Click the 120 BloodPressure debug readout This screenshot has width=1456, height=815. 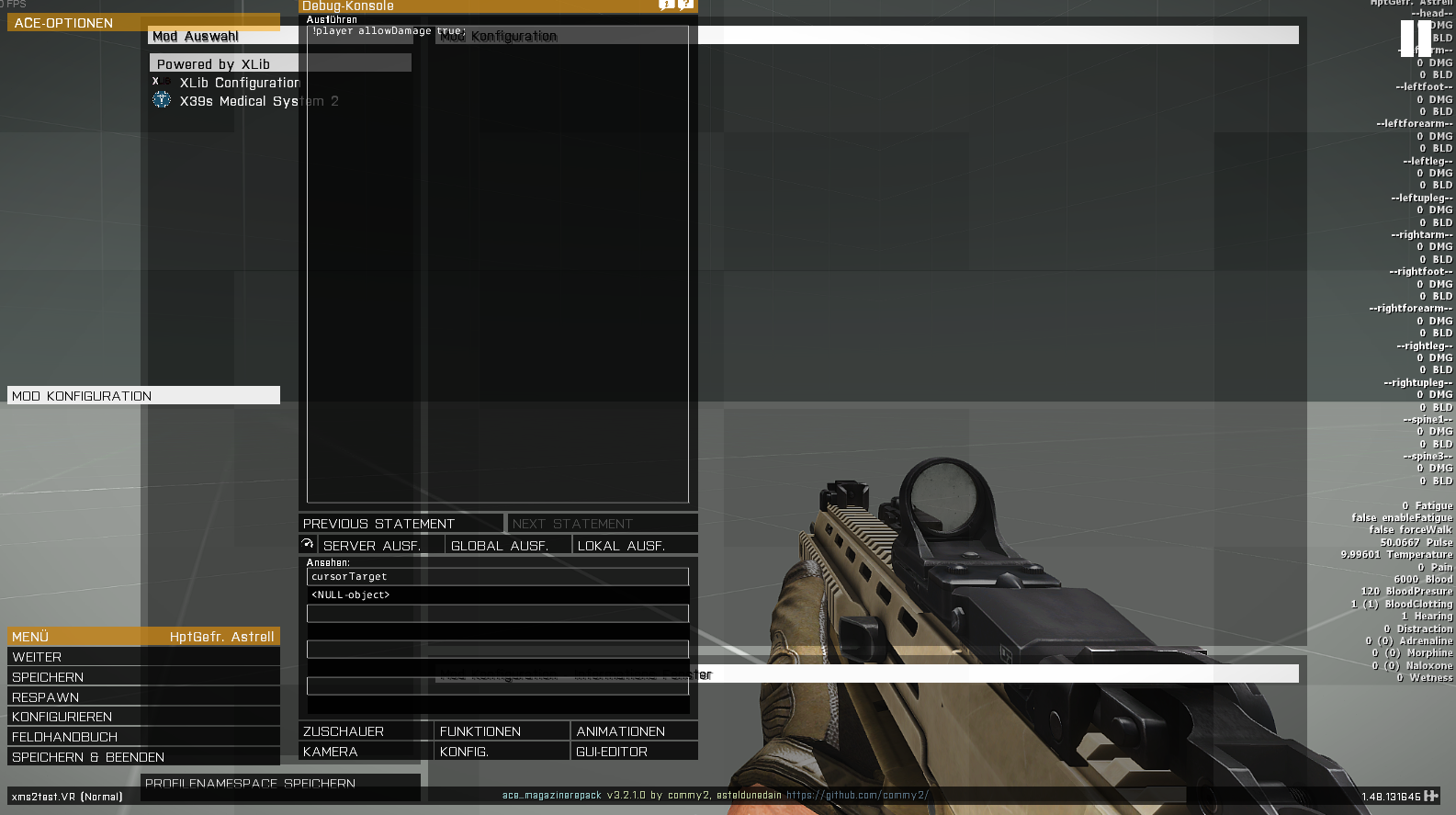(1406, 592)
